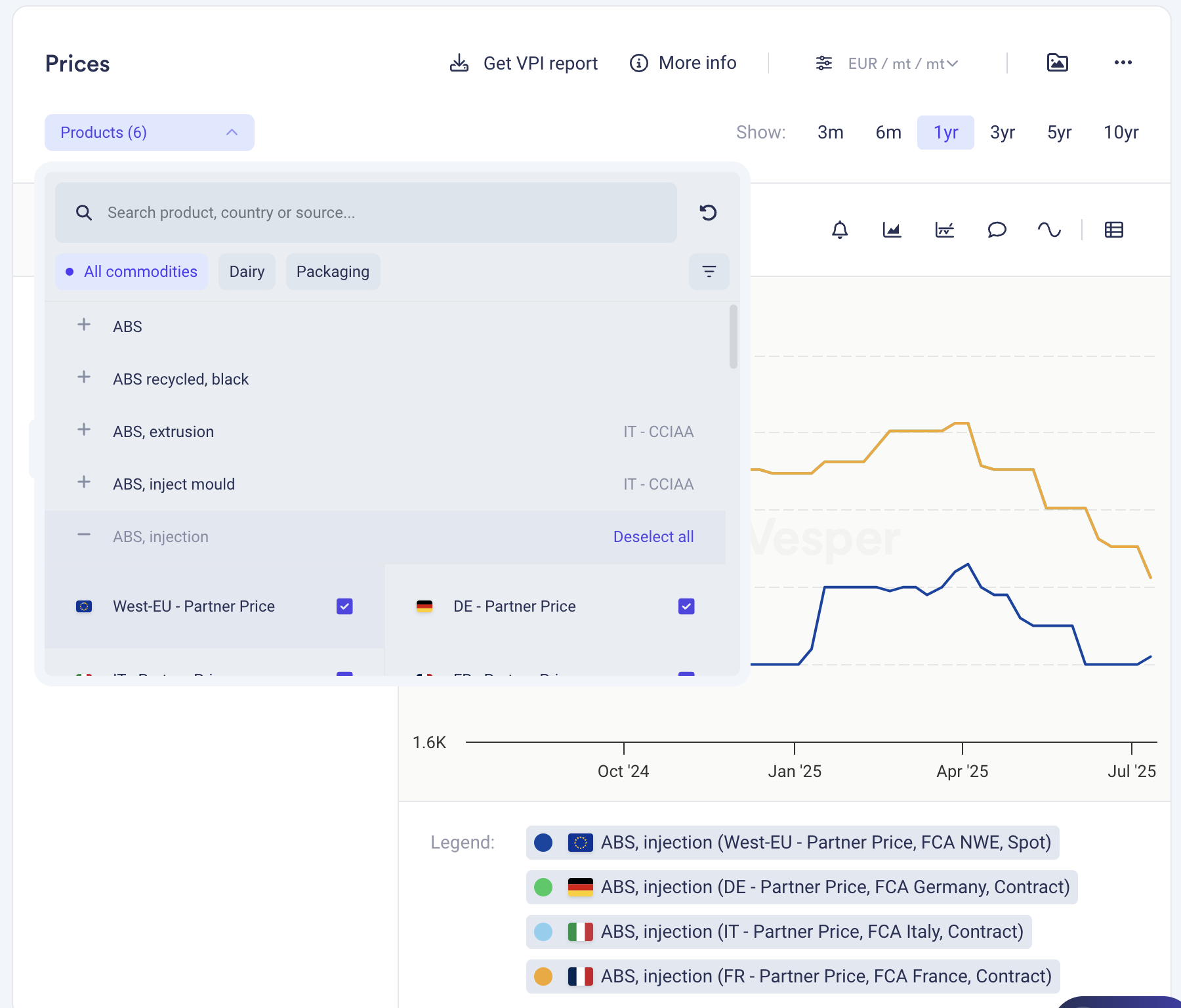Click the save chart as image icon
Screen dimensions: 1181x1008
(x=1058, y=62)
